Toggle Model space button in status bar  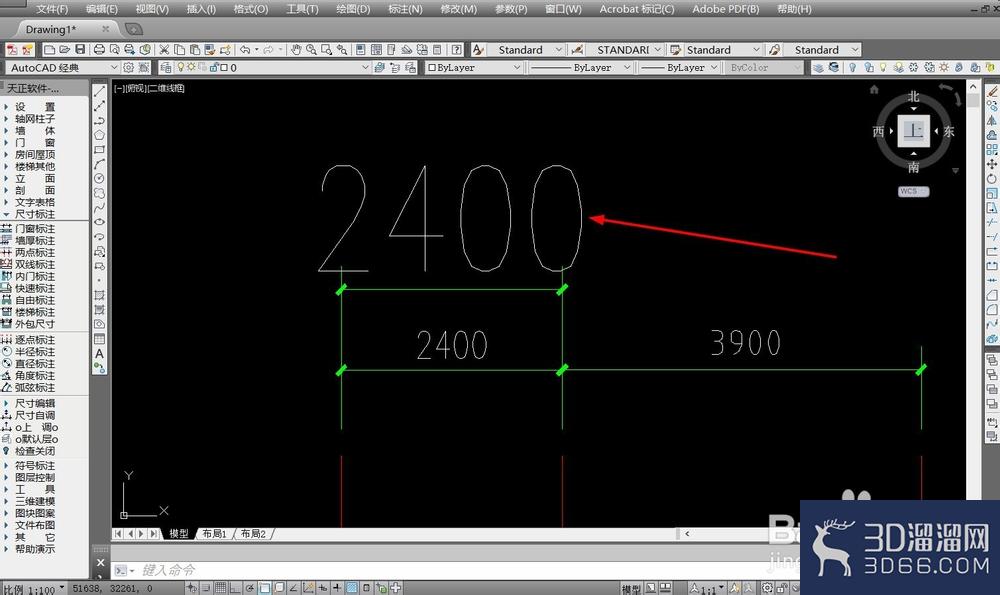[x=631, y=589]
